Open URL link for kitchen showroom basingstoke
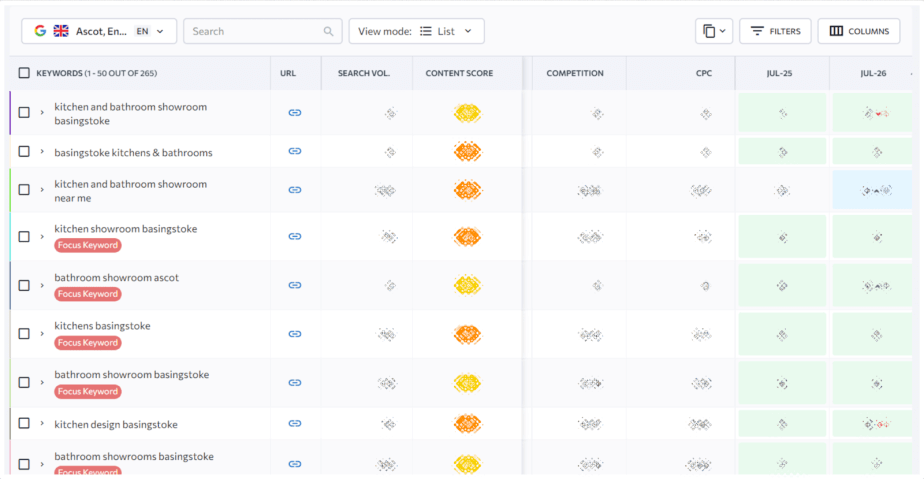 (x=295, y=237)
